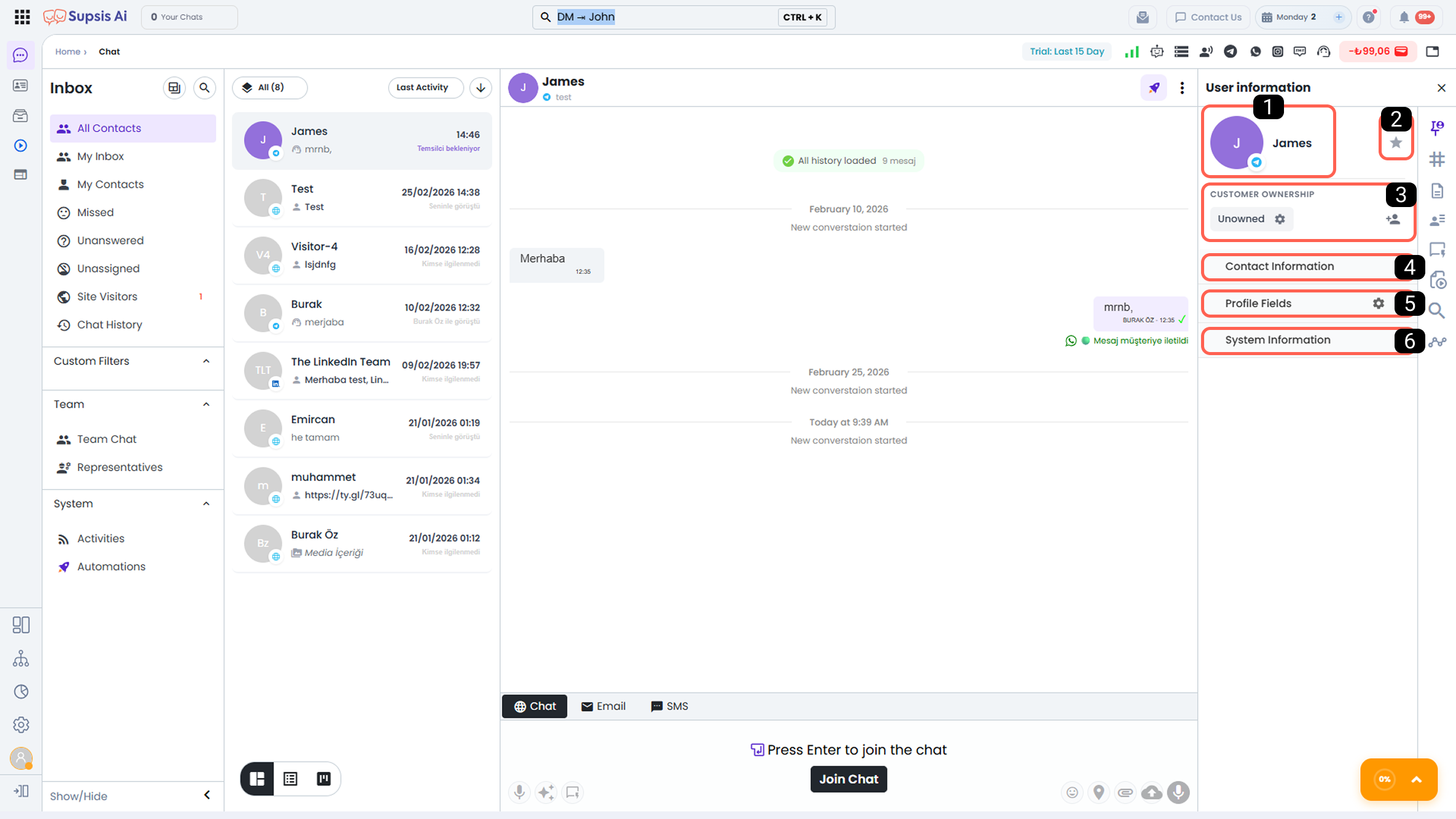
Task: Open the emoji picker icon
Action: point(1072,793)
